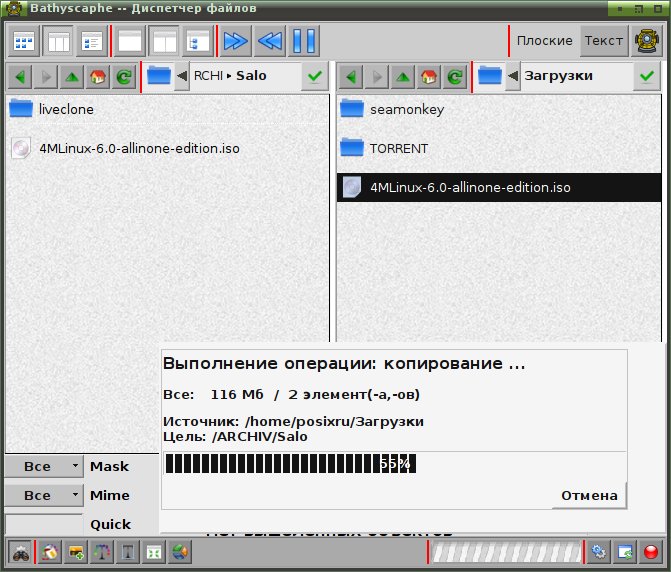Go back in the right Загрузки panel
671x572 pixels.
(351, 77)
